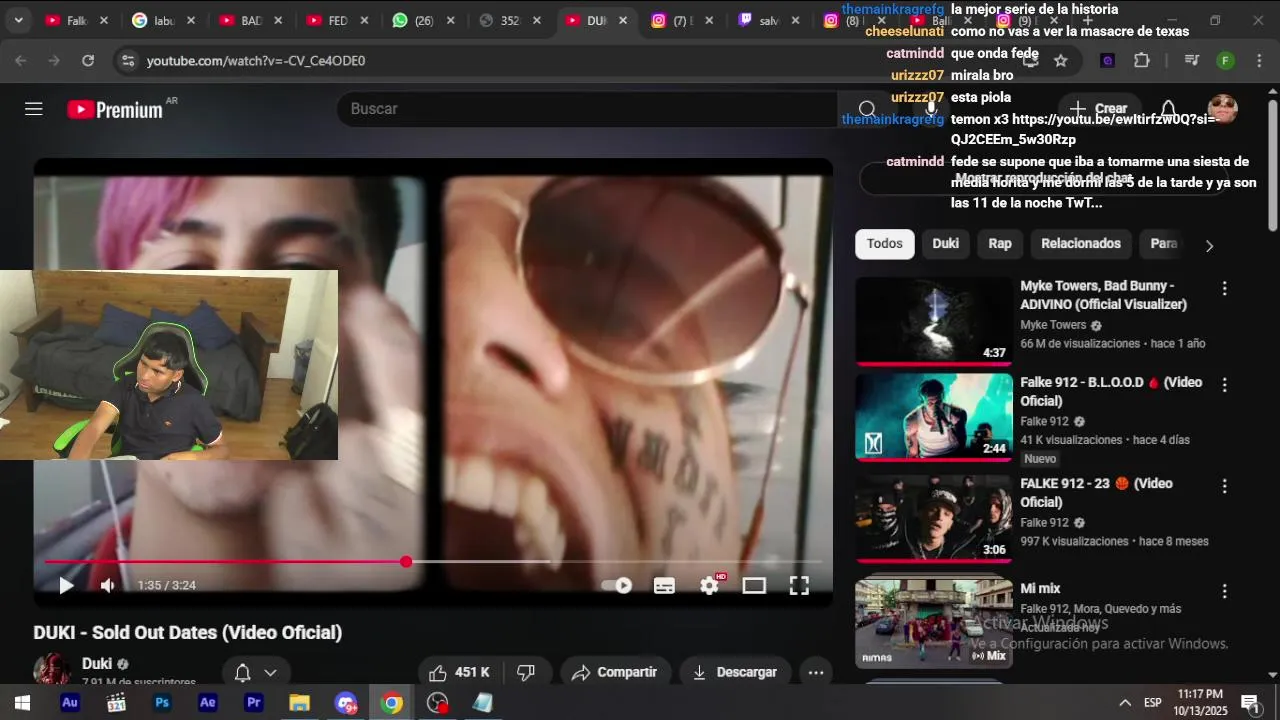Open Windows notification center icon
Image resolution: width=1280 pixels, height=720 pixels.
click(x=1250, y=703)
